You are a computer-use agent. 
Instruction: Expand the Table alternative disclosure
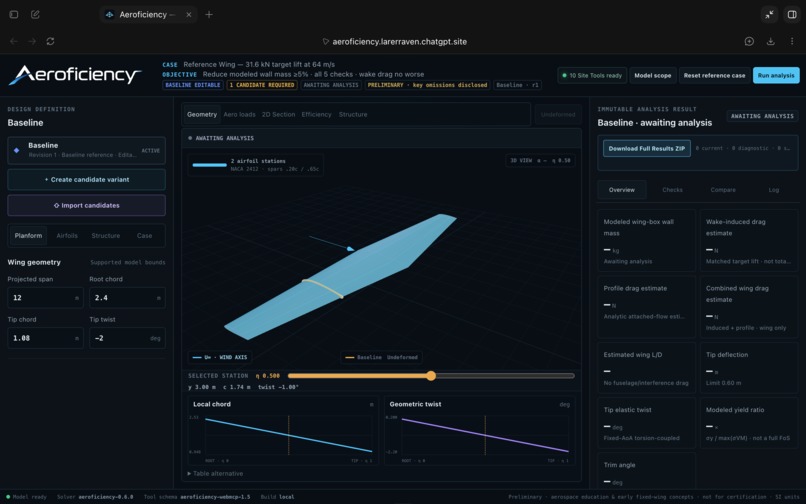pyautogui.click(x=215, y=473)
